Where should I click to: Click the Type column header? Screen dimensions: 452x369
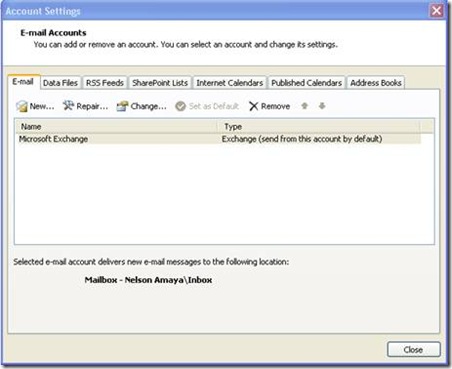(x=319, y=127)
